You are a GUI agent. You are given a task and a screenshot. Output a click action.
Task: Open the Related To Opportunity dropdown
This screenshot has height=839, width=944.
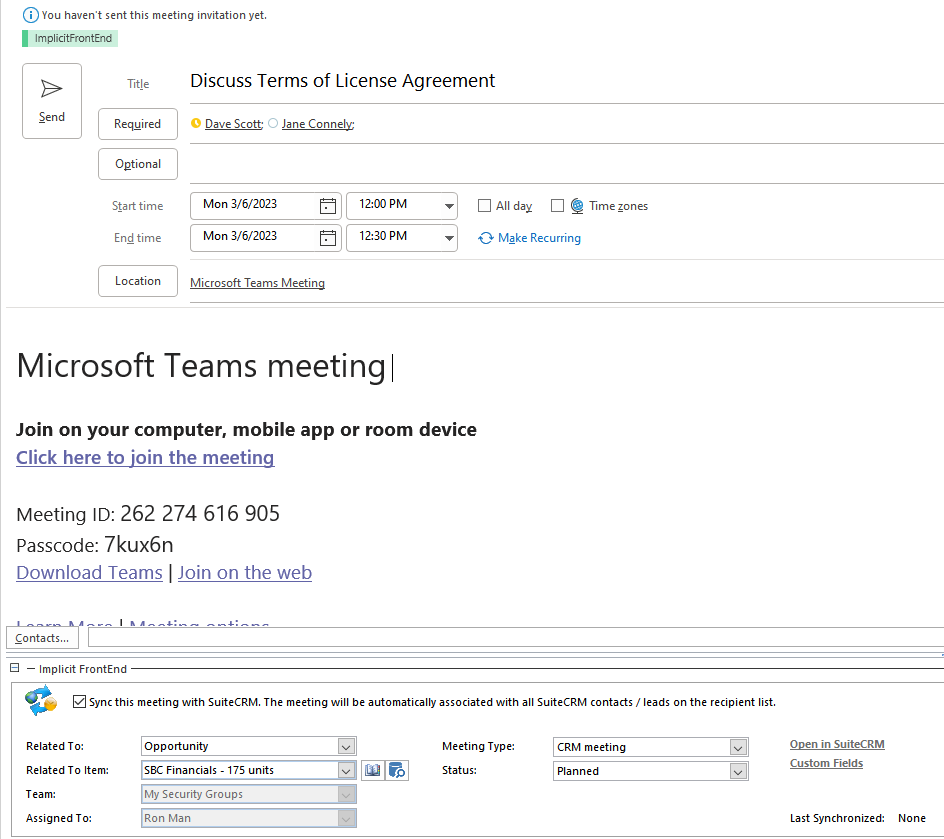pyautogui.click(x=346, y=746)
